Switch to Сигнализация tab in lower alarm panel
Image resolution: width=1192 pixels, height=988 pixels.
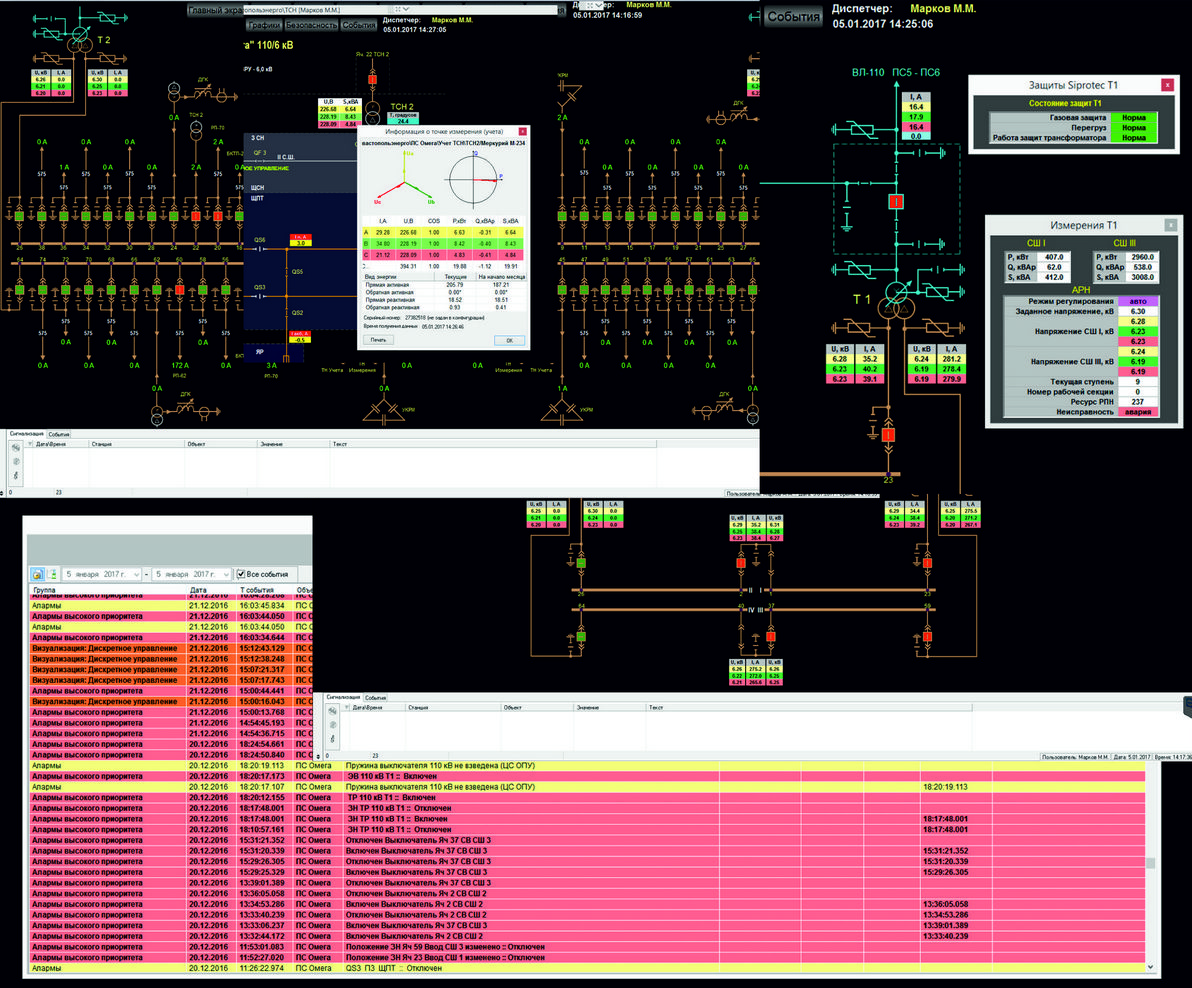click(x=343, y=697)
